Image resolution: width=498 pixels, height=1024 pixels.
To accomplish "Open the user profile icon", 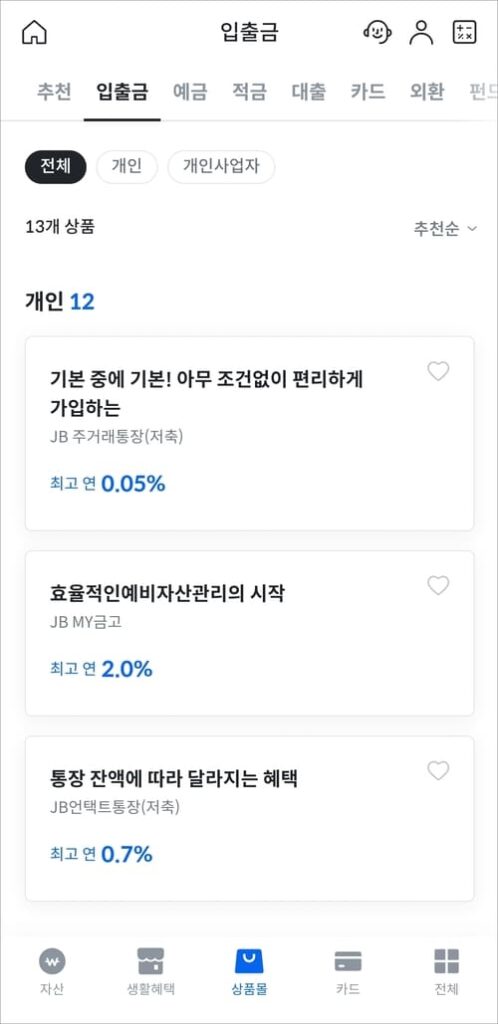I will 421,32.
